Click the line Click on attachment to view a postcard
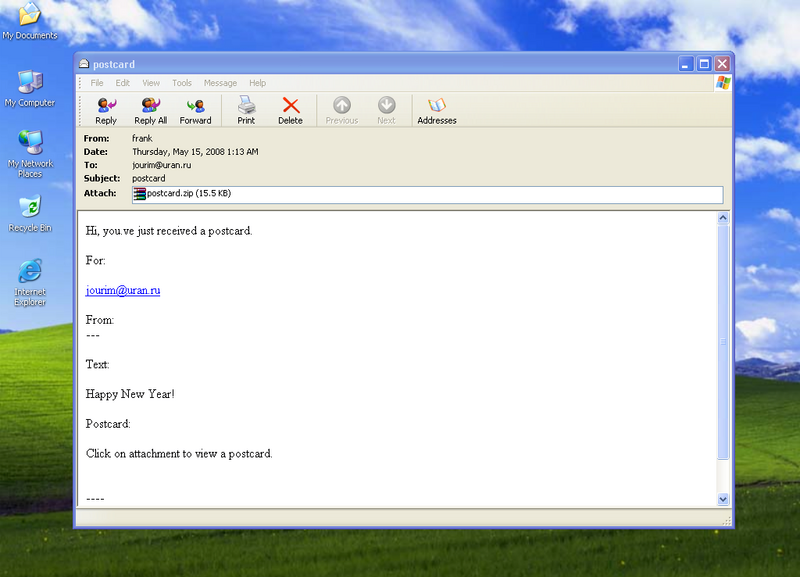Image resolution: width=800 pixels, height=577 pixels. click(179, 454)
